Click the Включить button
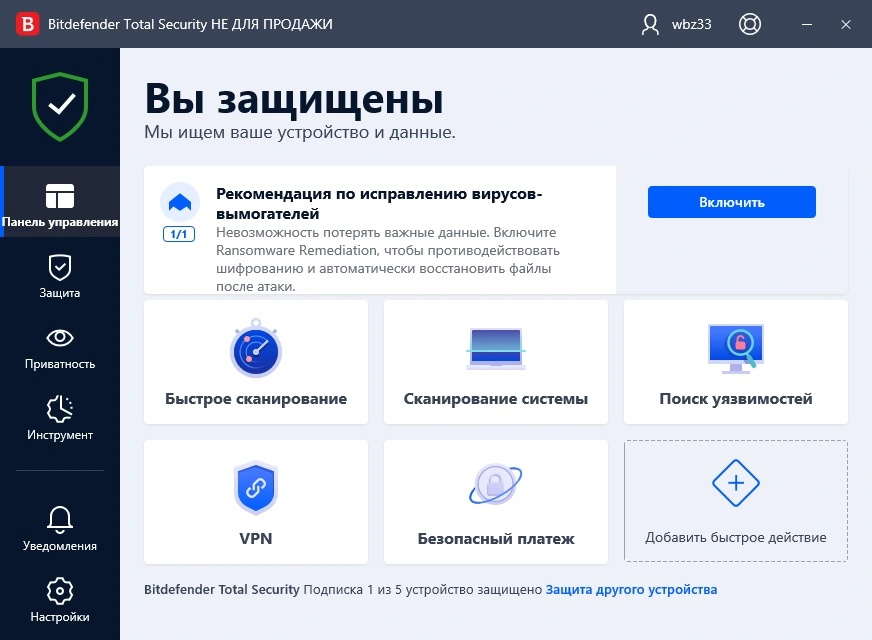This screenshot has height=640, width=872. click(x=731, y=202)
